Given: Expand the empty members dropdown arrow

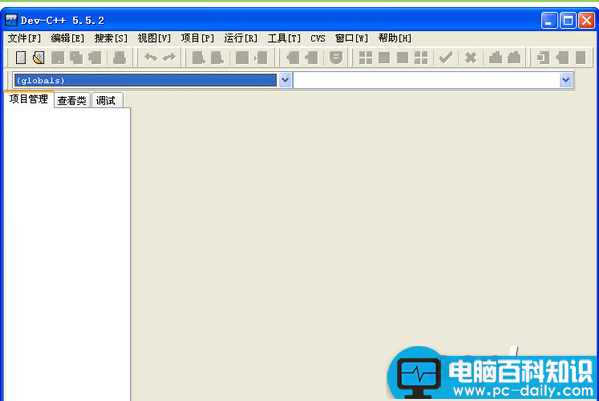Looking at the screenshot, I should pyautogui.click(x=566, y=80).
